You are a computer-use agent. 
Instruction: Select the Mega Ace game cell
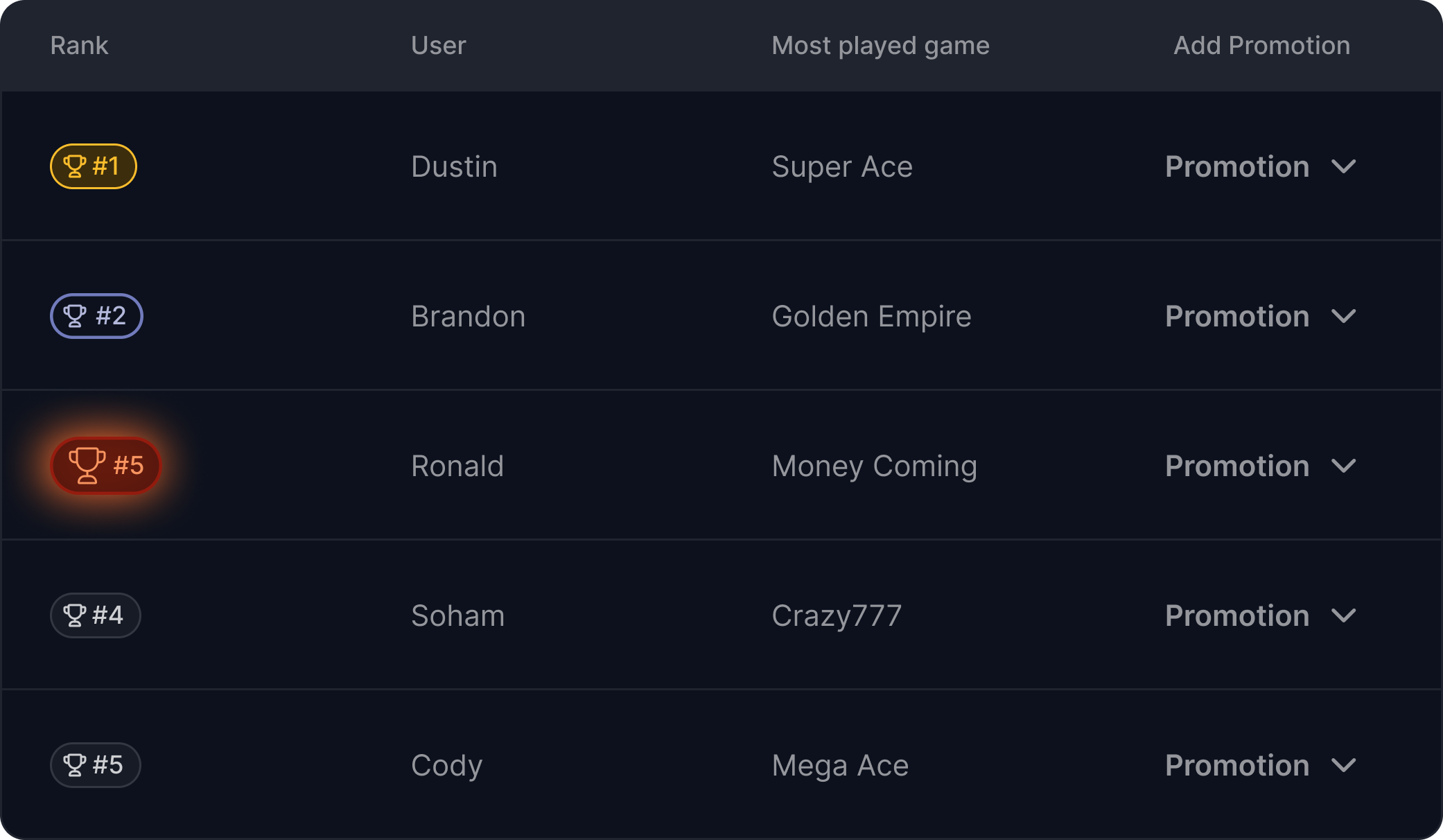tap(840, 766)
